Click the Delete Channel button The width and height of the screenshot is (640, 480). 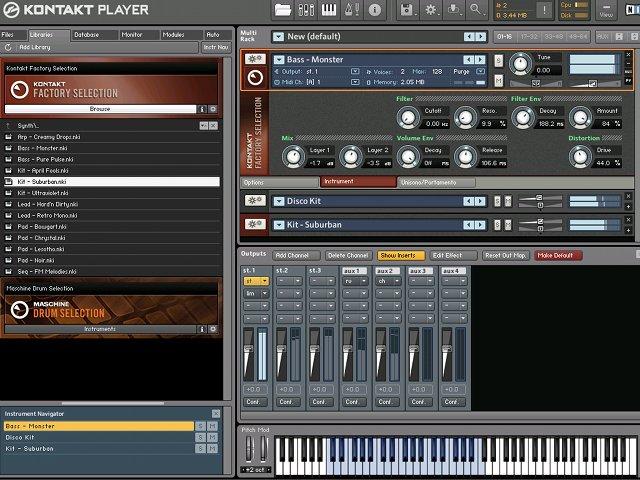(349, 256)
